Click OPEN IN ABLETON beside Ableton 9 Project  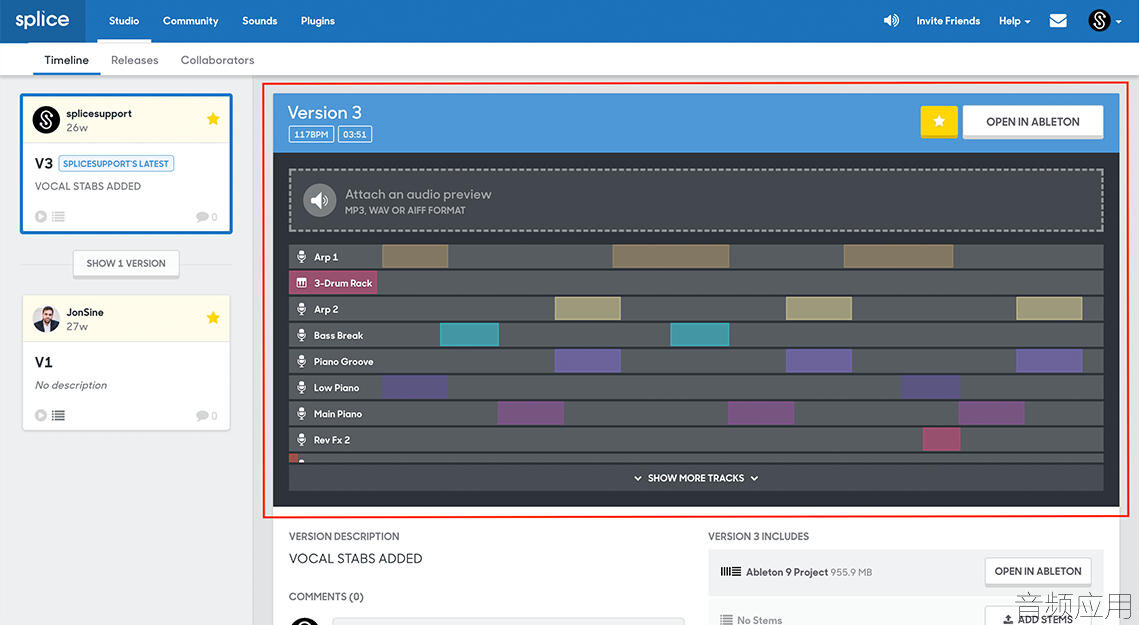pos(1037,571)
